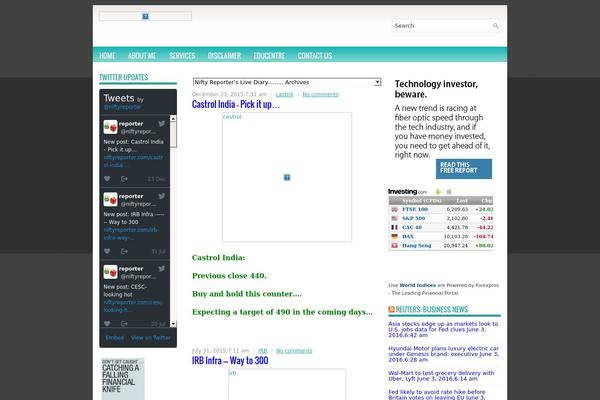This screenshot has height=400, width=600.
Task: Like the CESC looking hot tweet
Action: [107, 323]
